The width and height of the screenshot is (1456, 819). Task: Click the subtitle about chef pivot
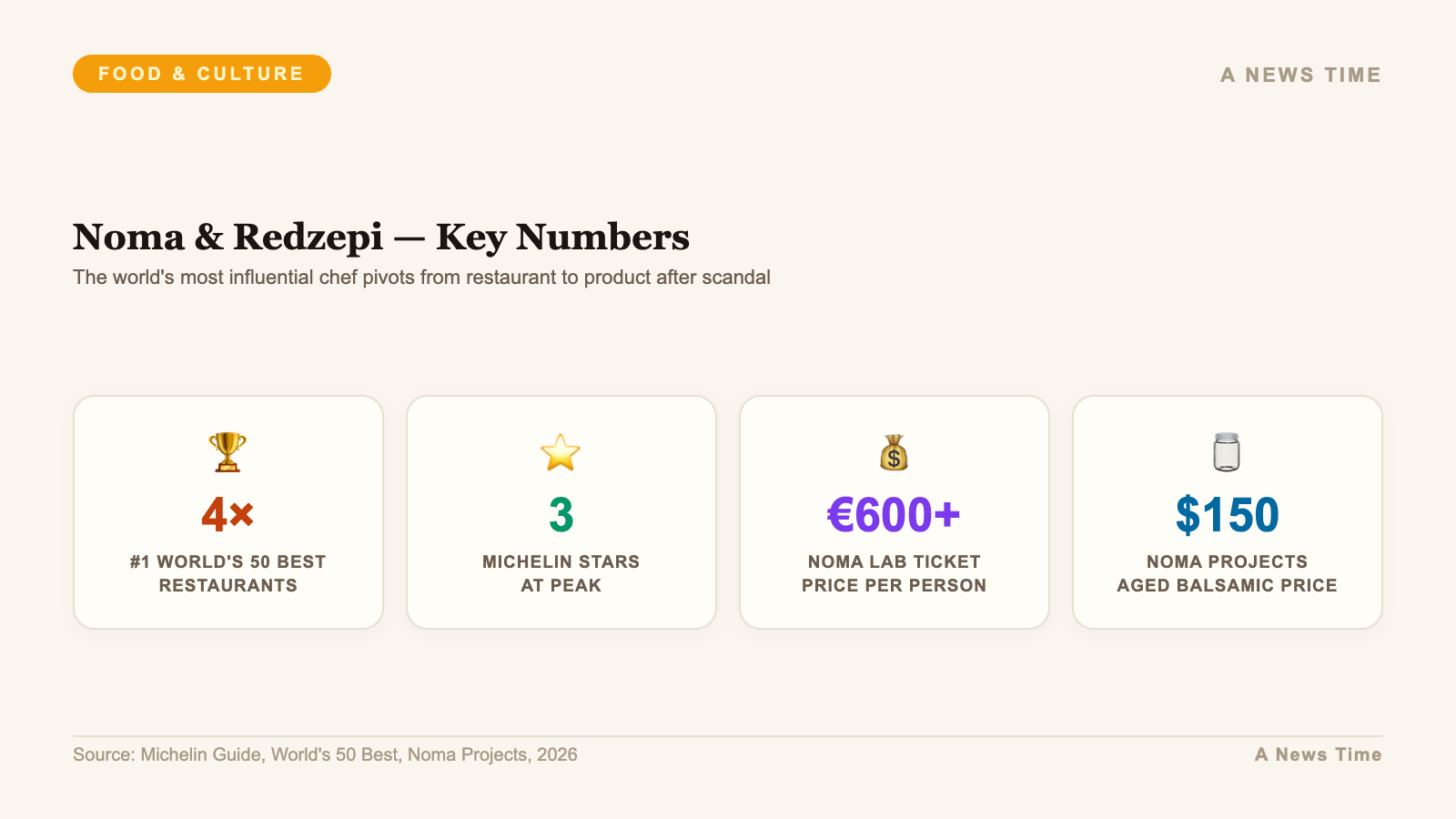click(421, 278)
